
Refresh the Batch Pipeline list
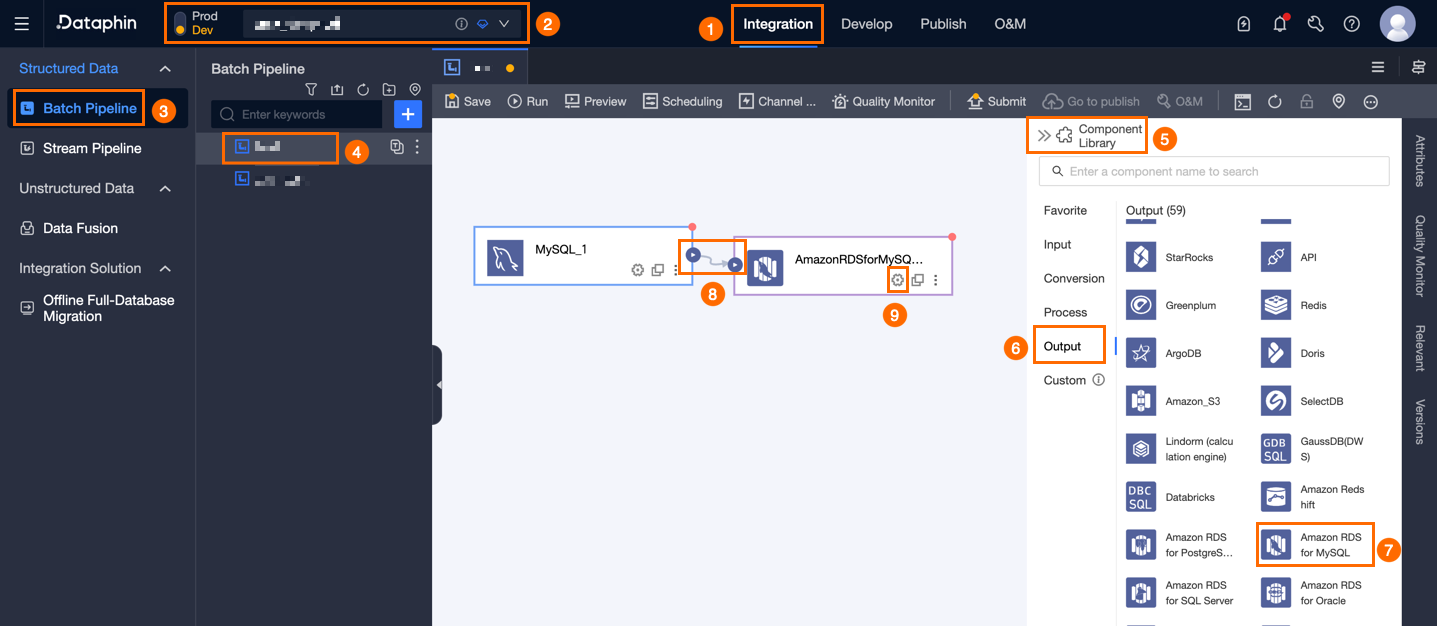(x=363, y=90)
